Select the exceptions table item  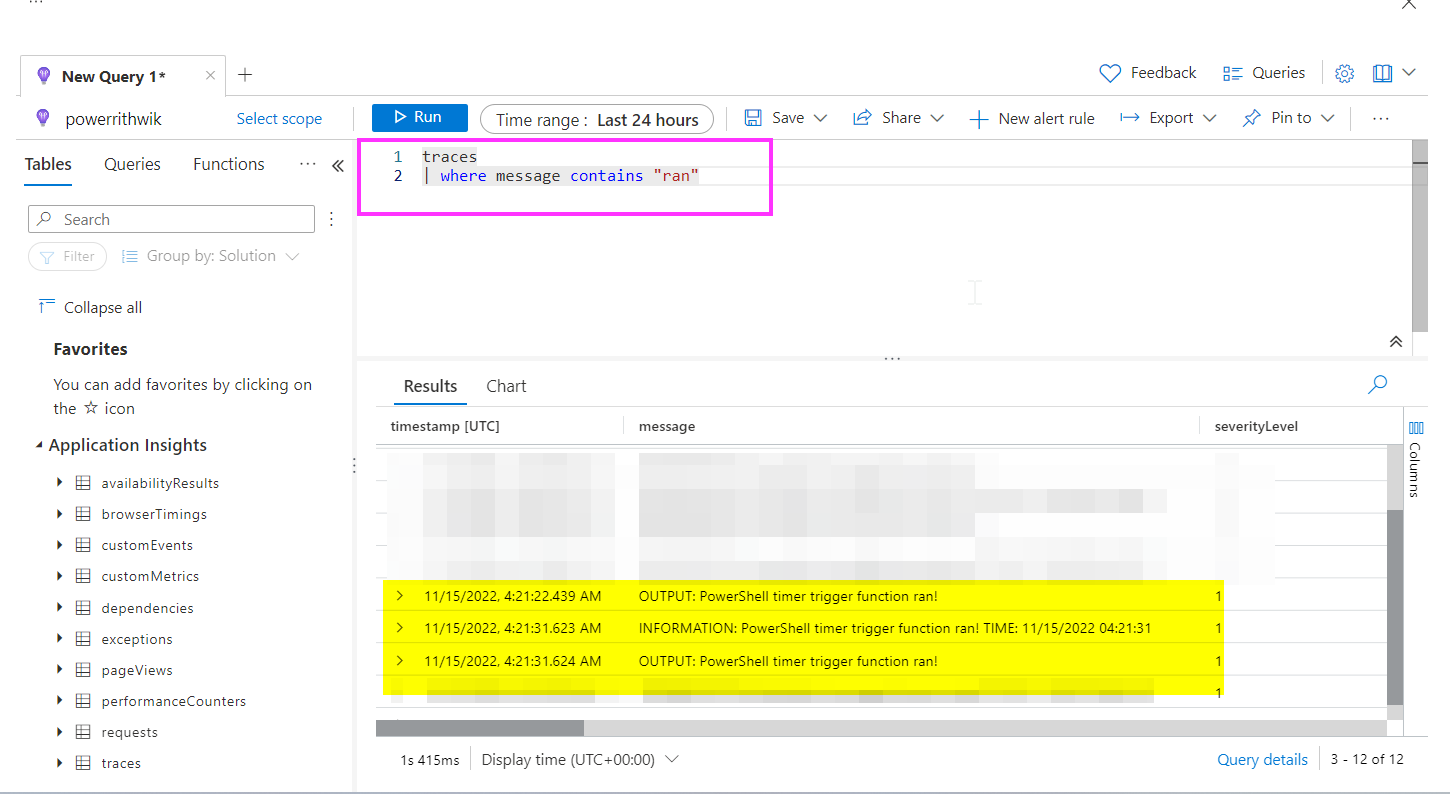click(137, 639)
